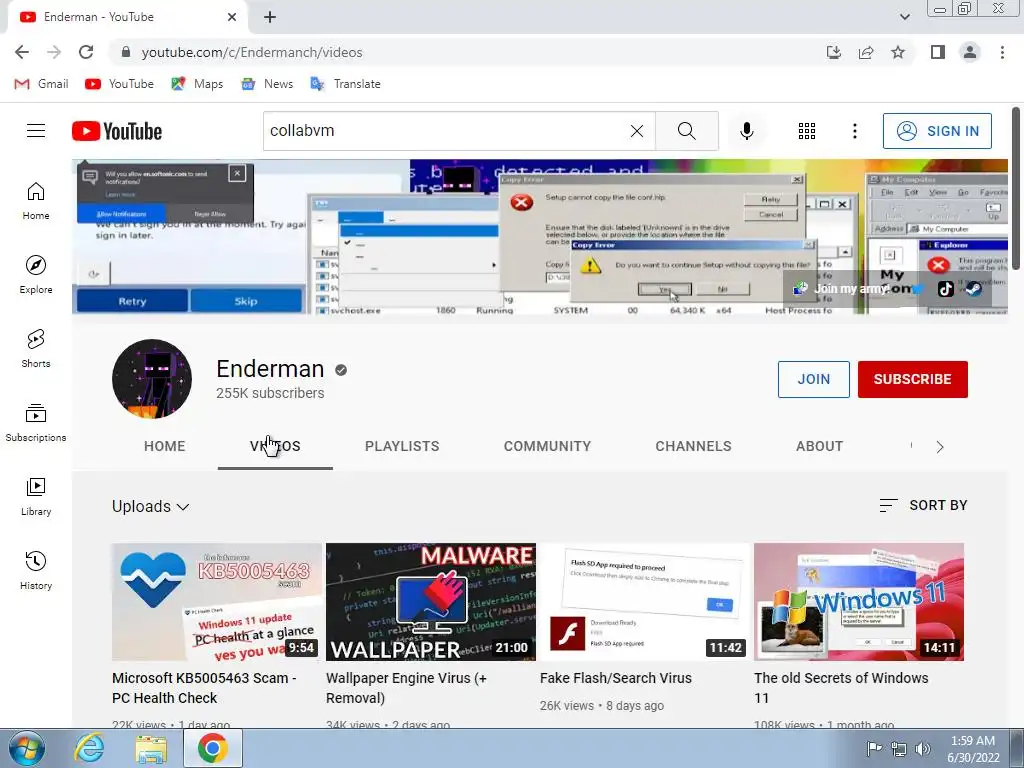Open the YouTube bookmark

click(x=120, y=84)
